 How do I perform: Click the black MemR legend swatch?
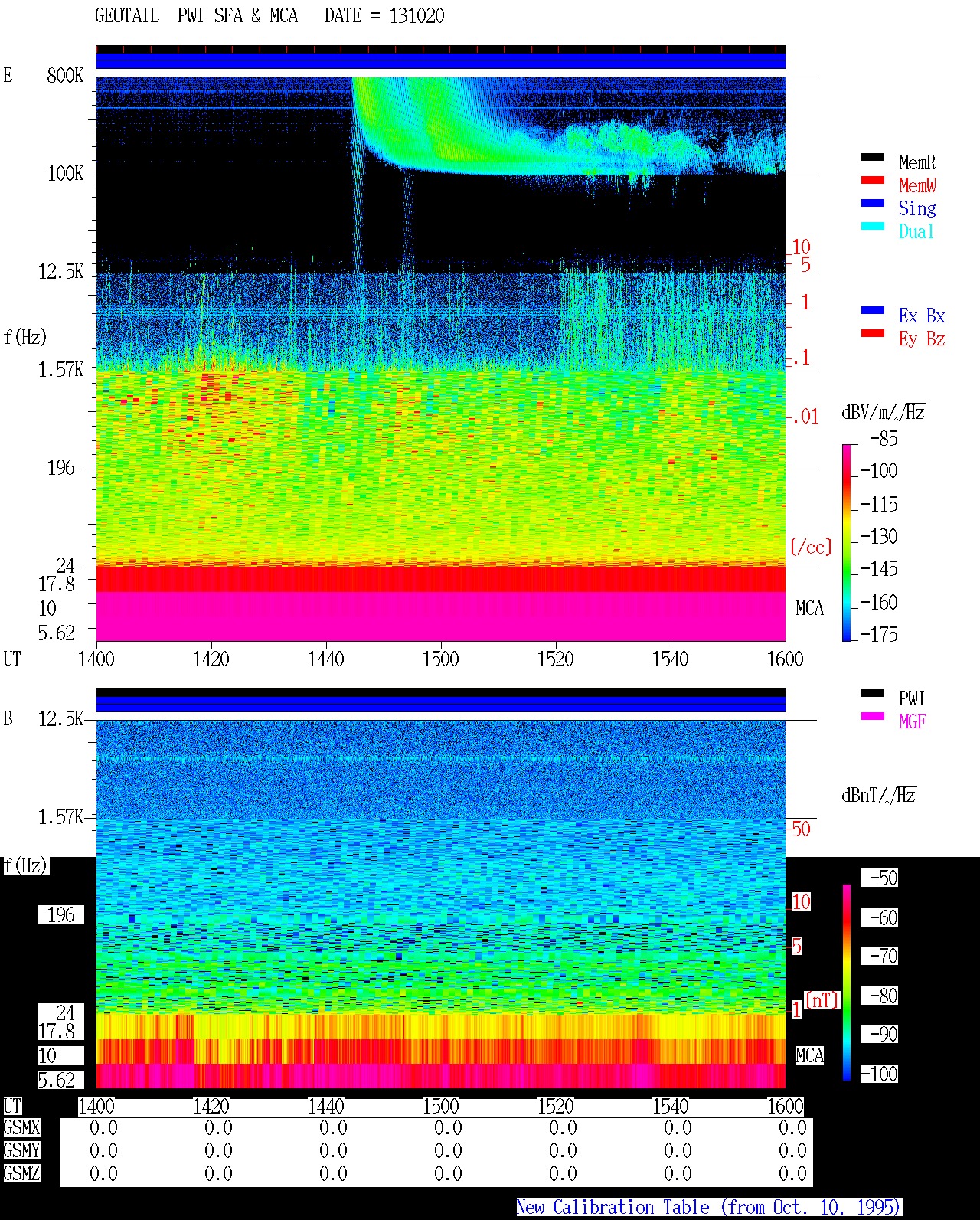[873, 157]
